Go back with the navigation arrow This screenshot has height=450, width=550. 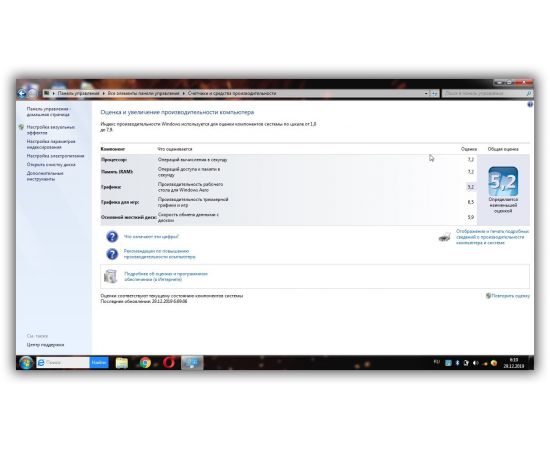pos(22,93)
